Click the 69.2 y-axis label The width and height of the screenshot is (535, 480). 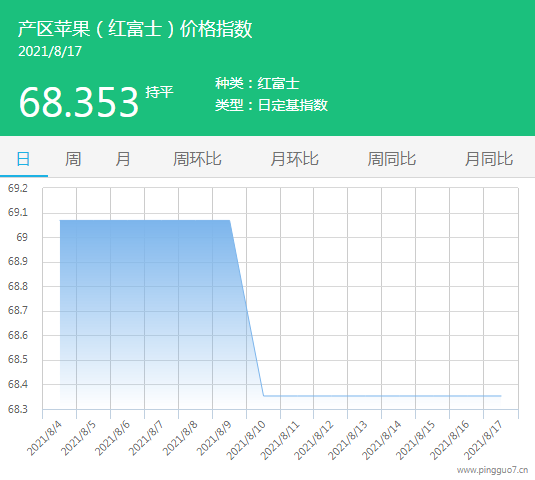click(x=18, y=188)
